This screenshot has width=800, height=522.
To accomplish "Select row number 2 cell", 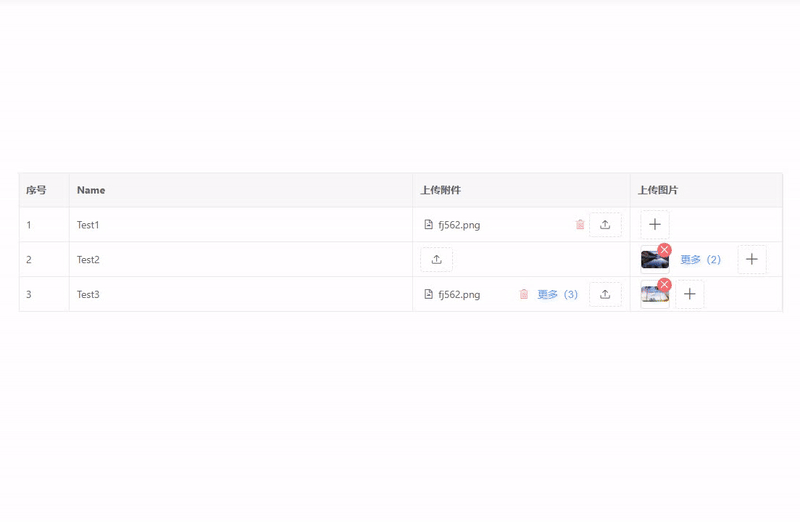I will [x=44, y=259].
